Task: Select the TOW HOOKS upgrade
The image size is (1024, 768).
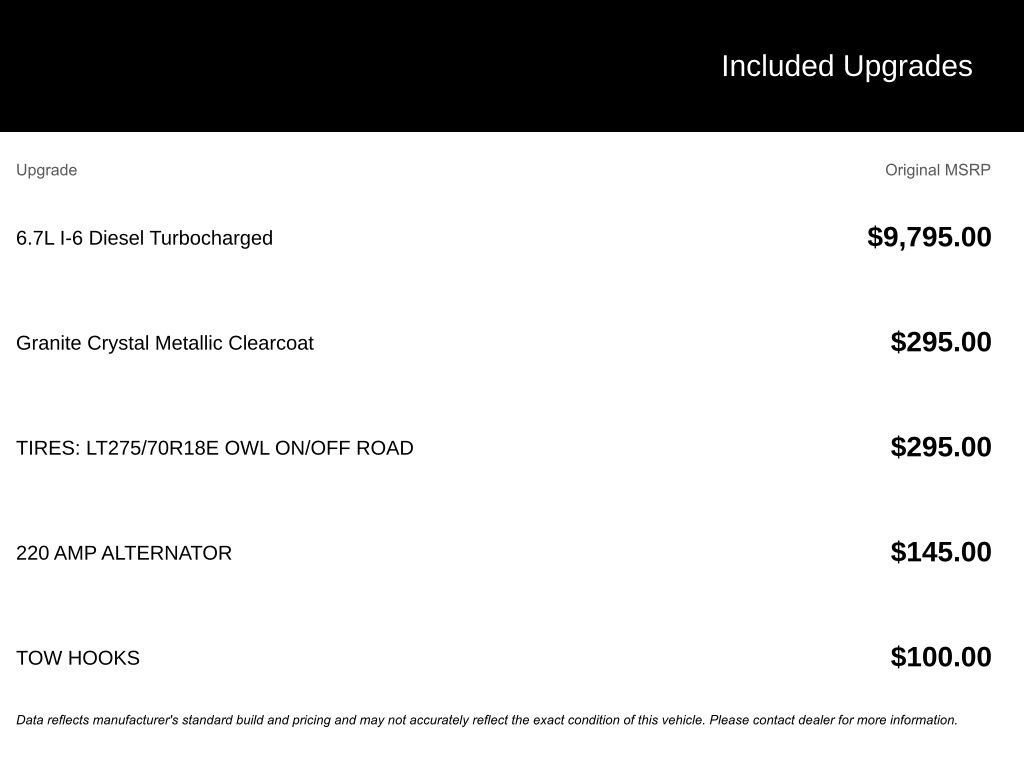Action: pos(78,658)
